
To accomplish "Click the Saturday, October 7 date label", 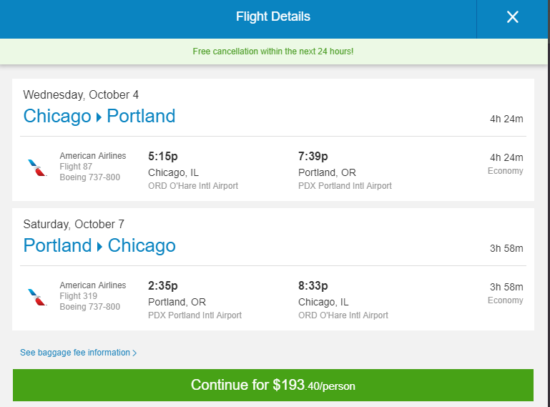I will point(74,224).
